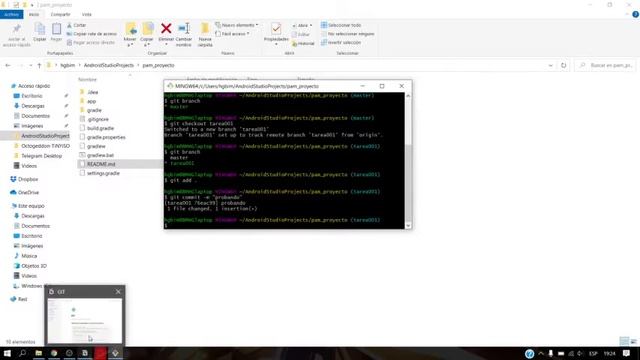The image size is (640, 360).
Task: Click the Pegar clipboard icon
Action: (56, 29)
